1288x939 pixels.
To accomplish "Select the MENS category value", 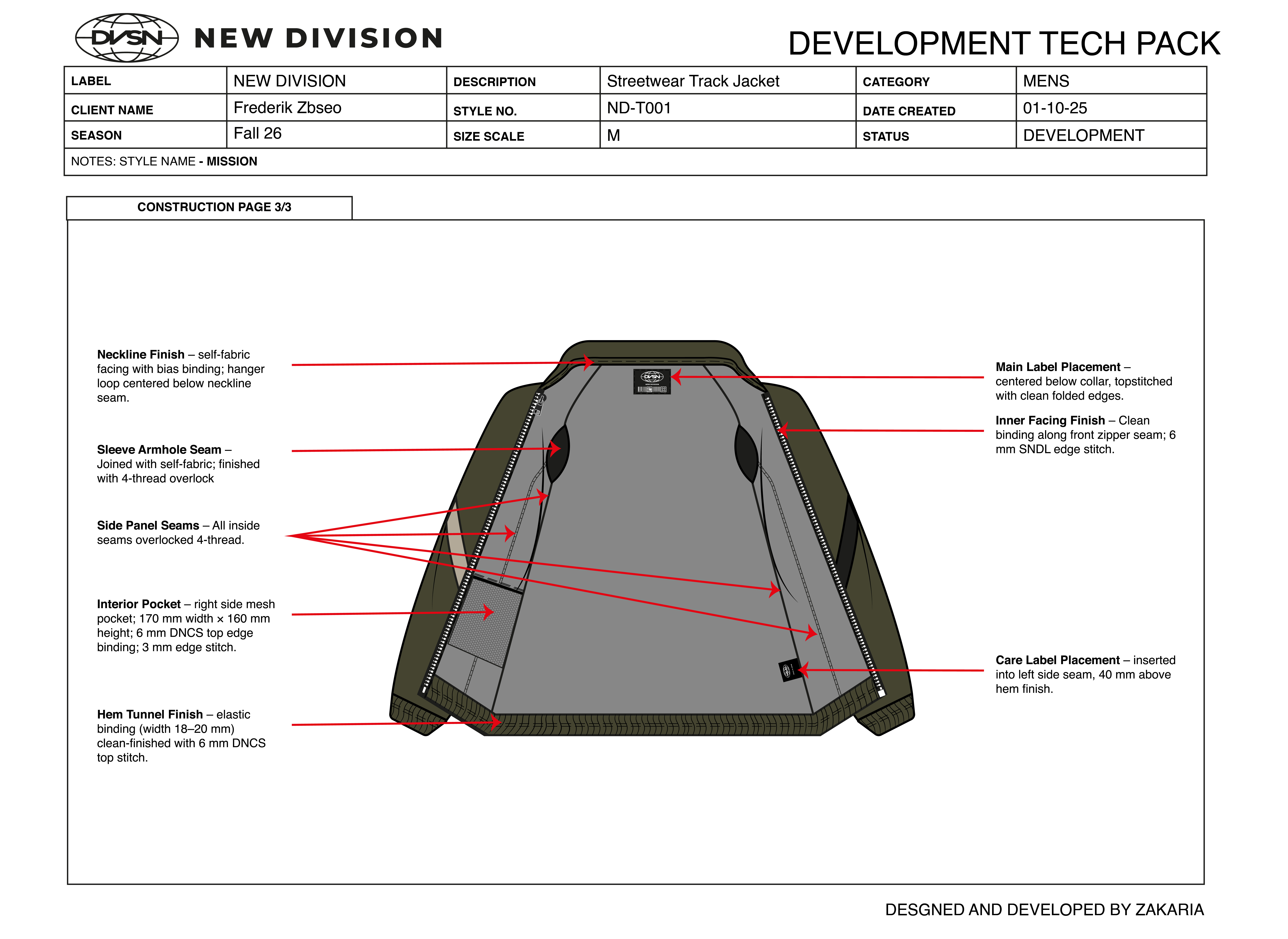I will click(1046, 81).
